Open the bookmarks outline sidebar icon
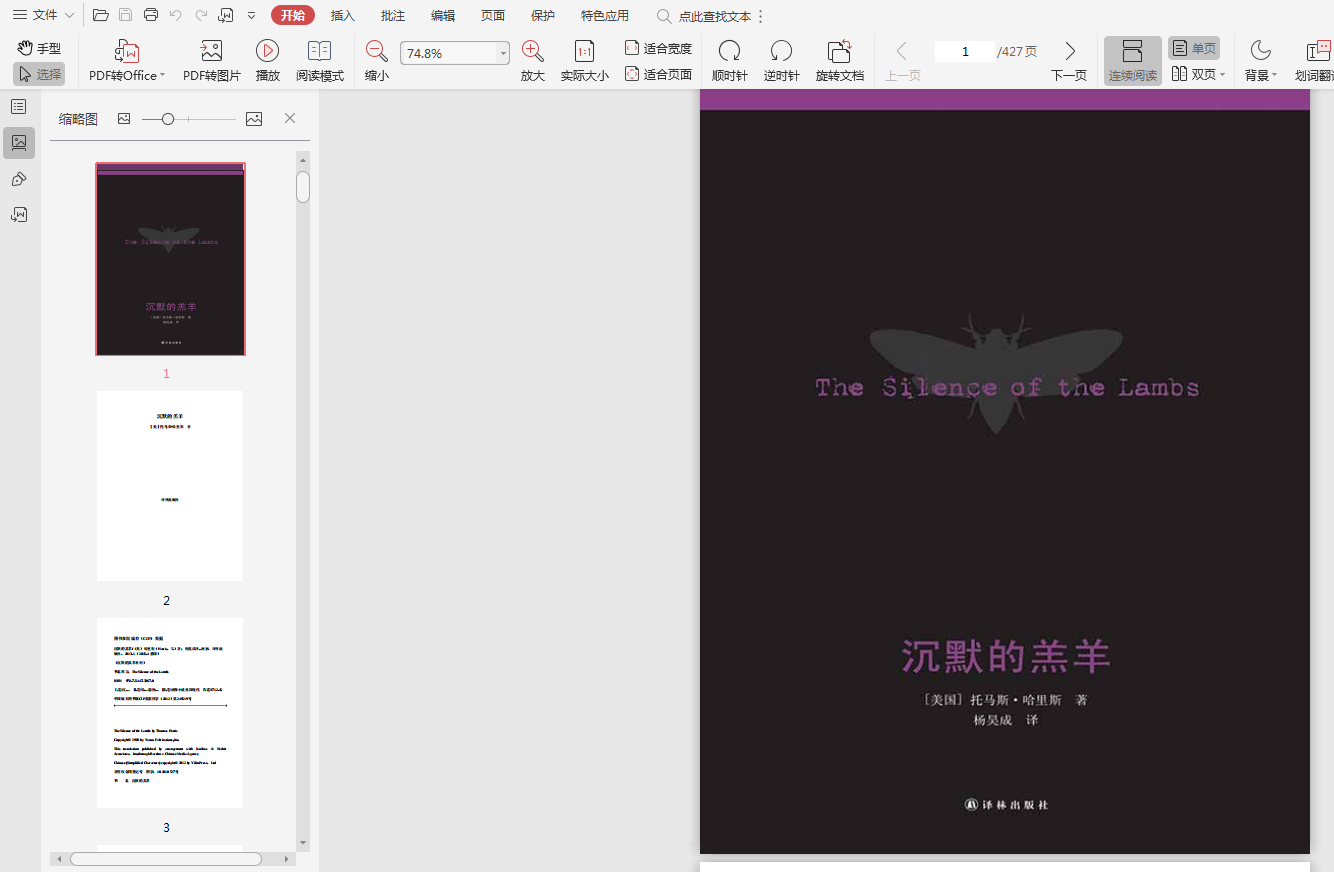 coord(19,107)
